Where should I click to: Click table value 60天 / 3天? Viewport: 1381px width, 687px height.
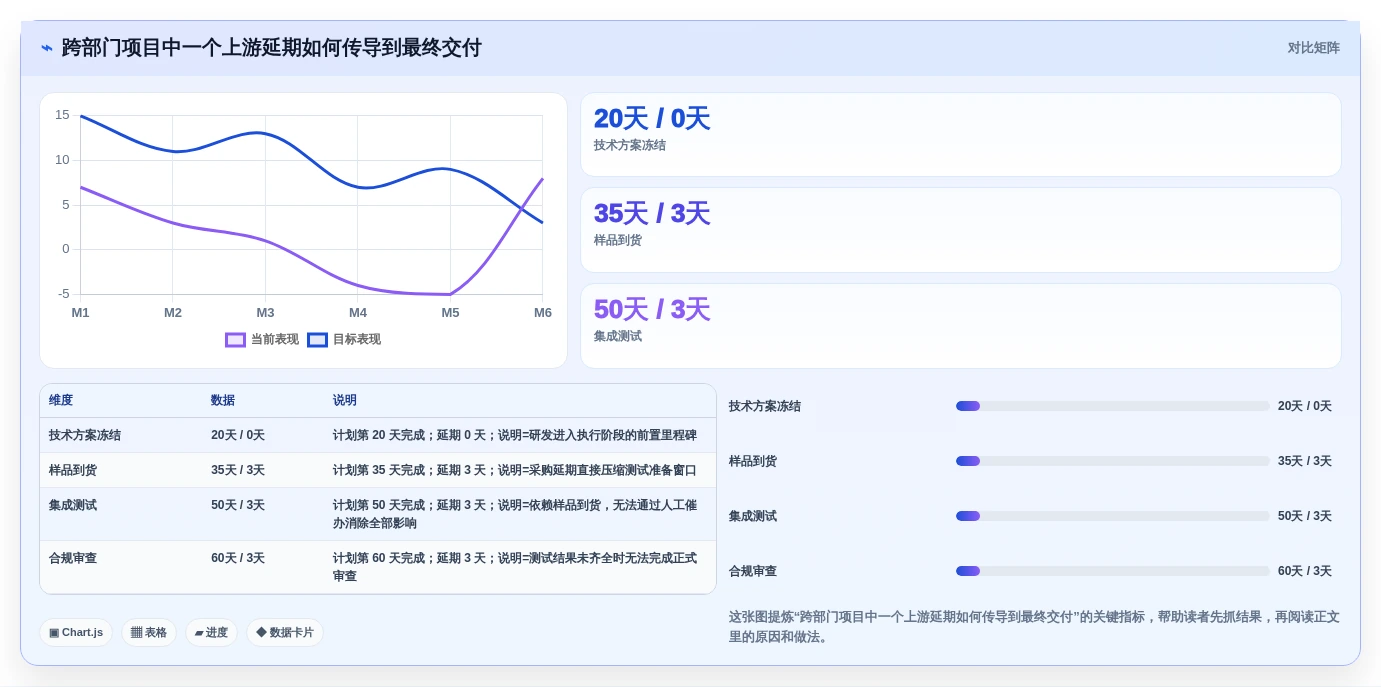pyautogui.click(x=238, y=559)
